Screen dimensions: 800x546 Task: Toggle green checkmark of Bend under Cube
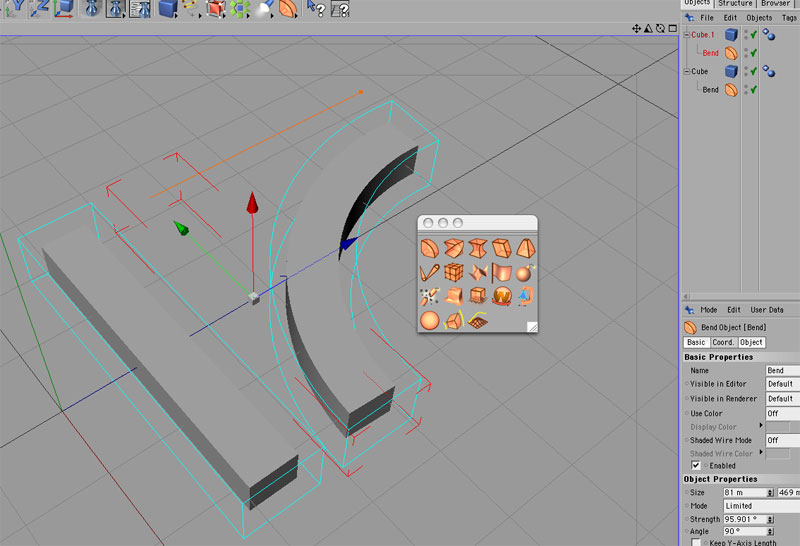point(753,90)
